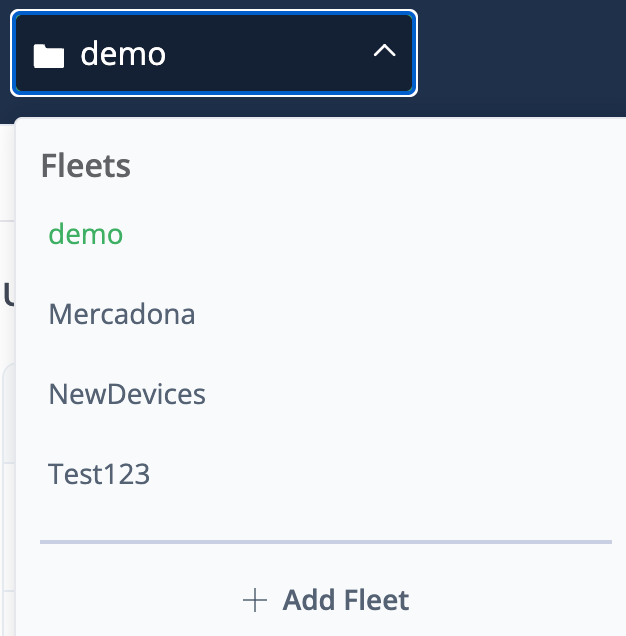Viewport: 626px width, 636px height.
Task: Click the divider line above Add Fleet
Action: [325, 542]
